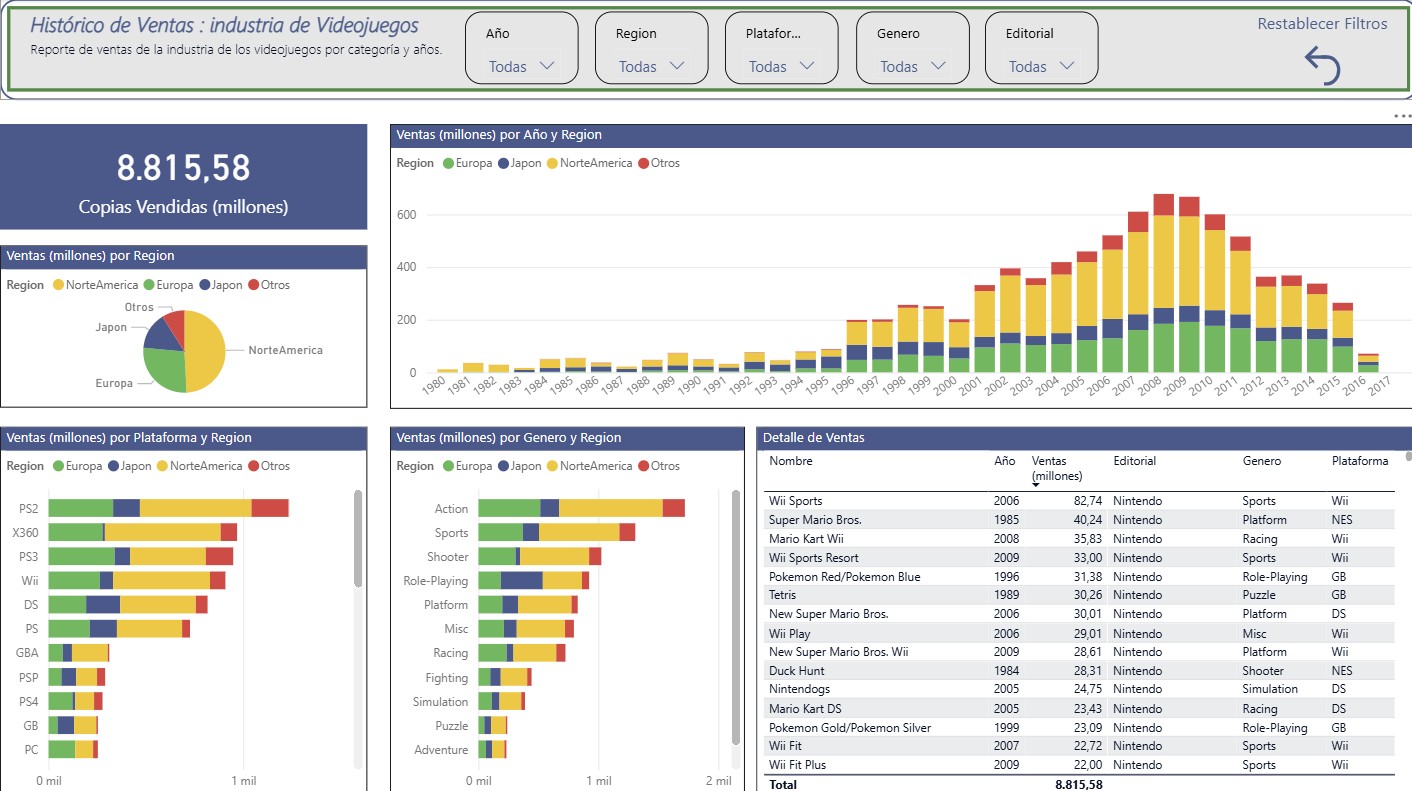The image size is (1412, 791).
Task: Open the Editorial filter dropdown
Action: click(1041, 66)
